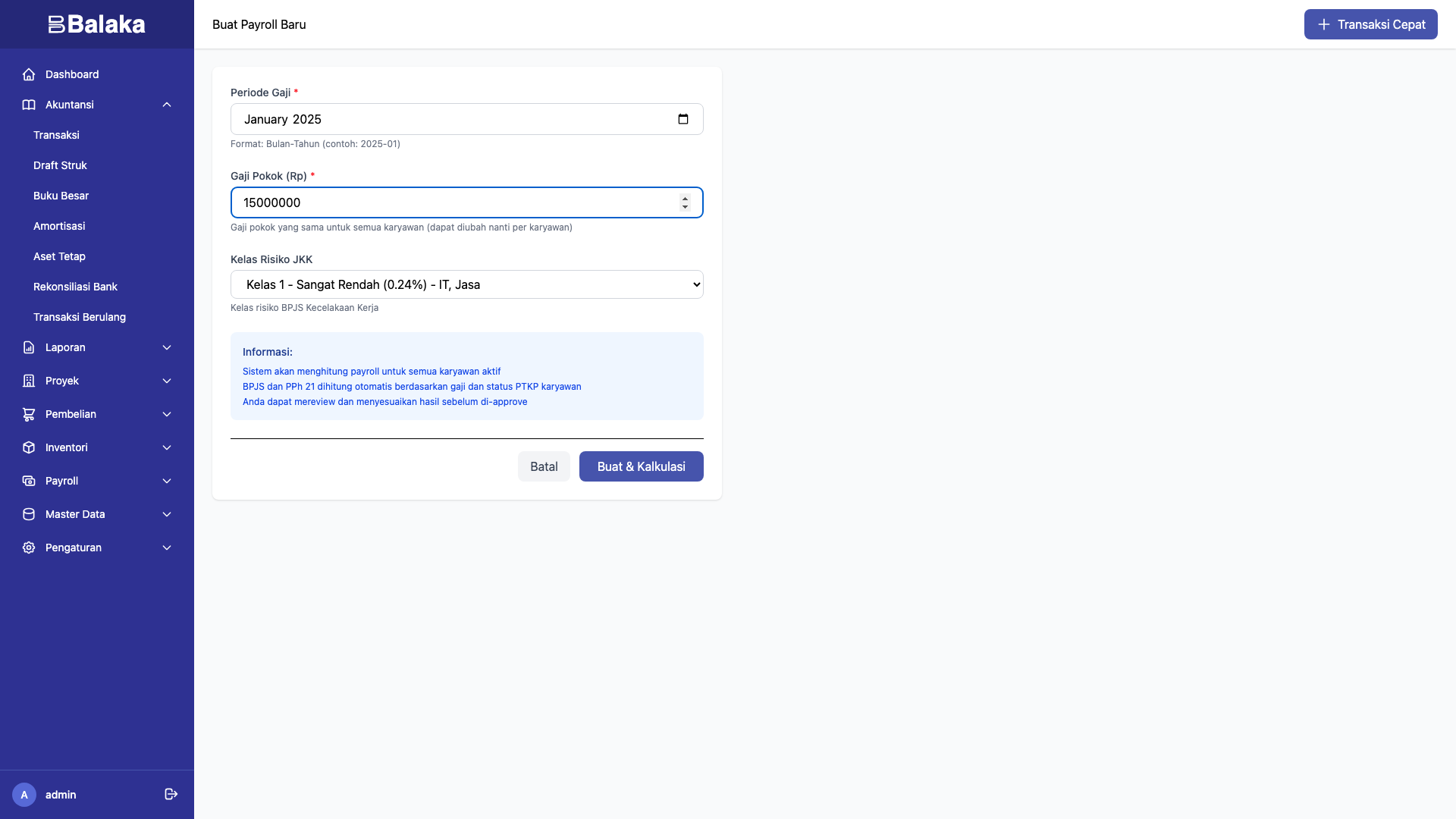Open the calendar picker for Periode Gaji

683,119
